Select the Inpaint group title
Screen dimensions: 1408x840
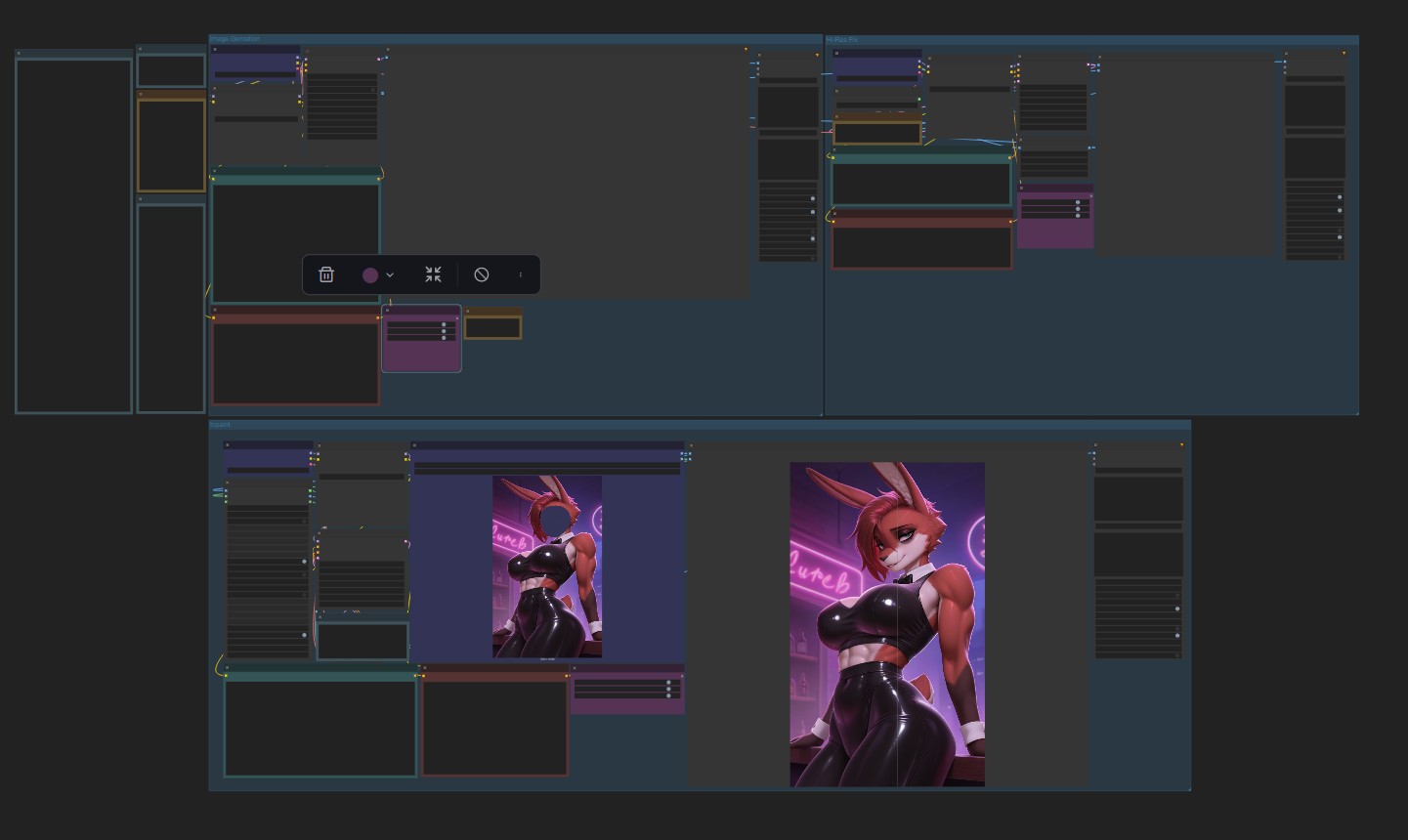click(220, 425)
